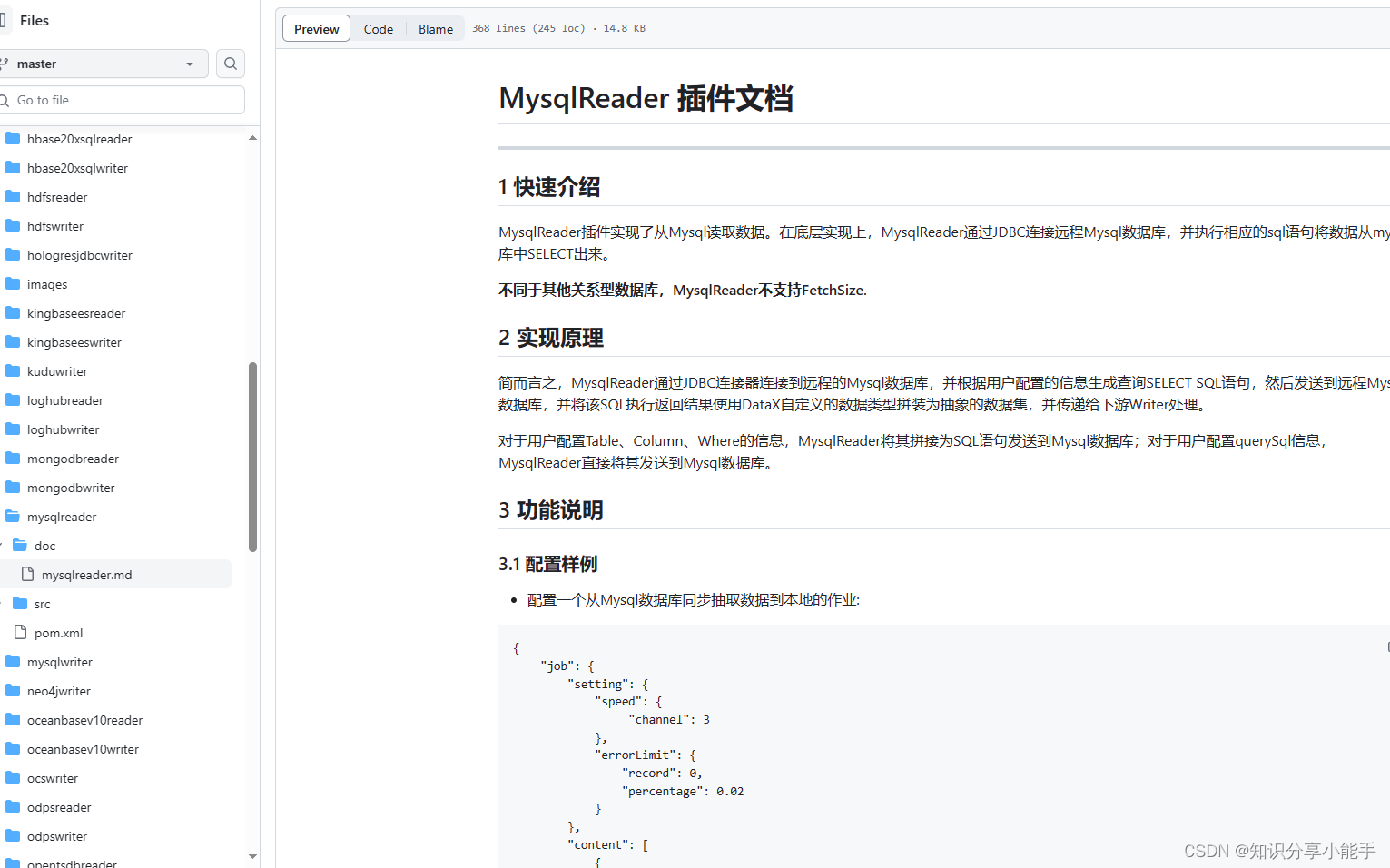This screenshot has height=868, width=1390.
Task: Click the '3.1 配置样例' subheading
Action: [548, 564]
